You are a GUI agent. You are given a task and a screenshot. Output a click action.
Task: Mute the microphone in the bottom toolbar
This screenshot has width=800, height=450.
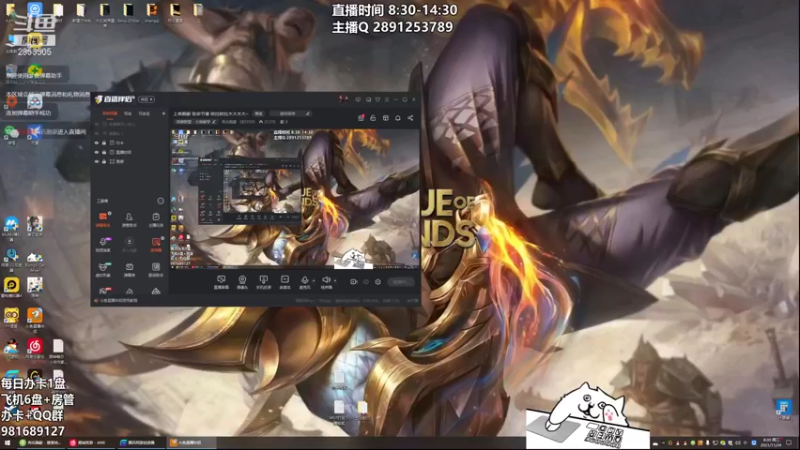point(305,282)
